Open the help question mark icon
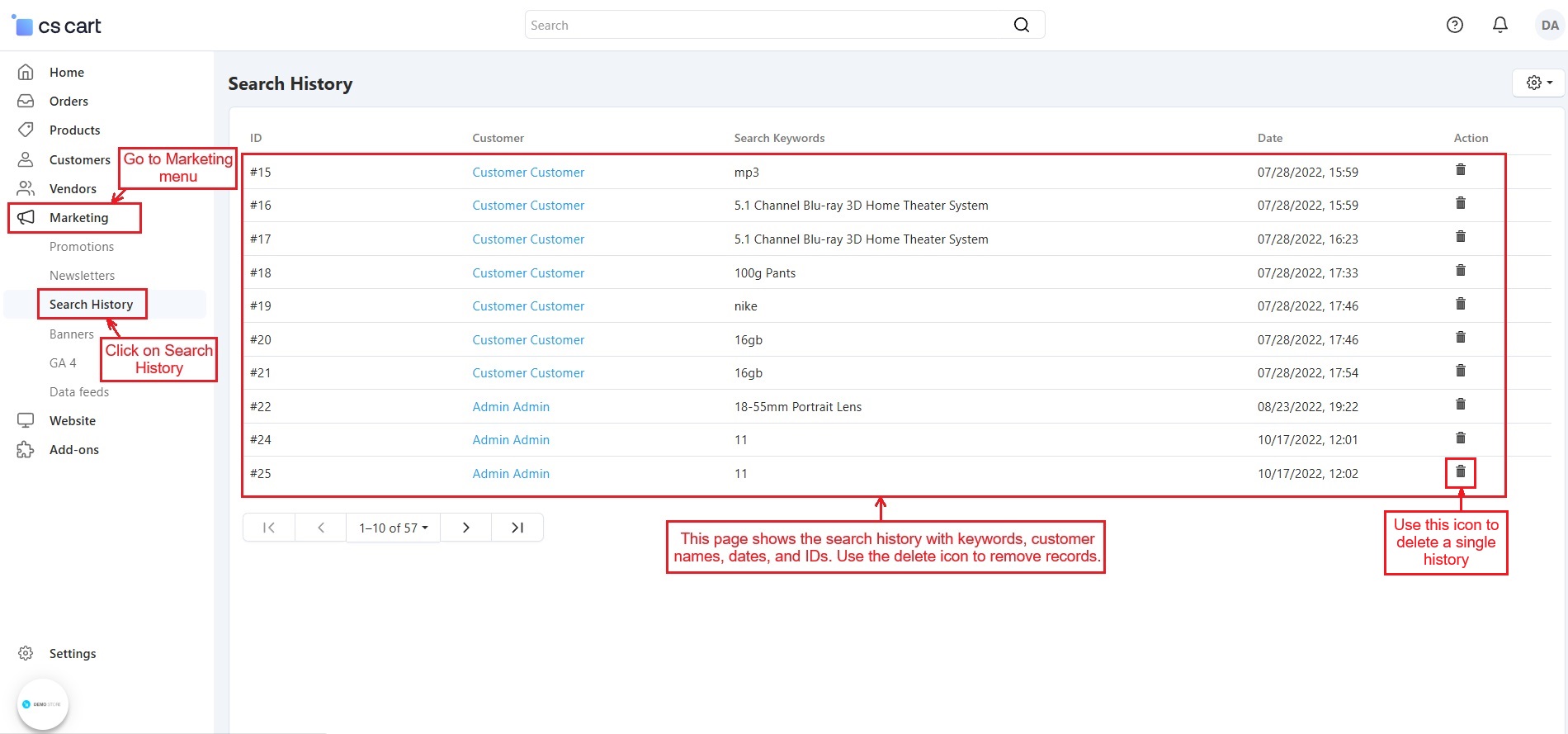Screen dimensions: 1568x734 [x=1454, y=25]
